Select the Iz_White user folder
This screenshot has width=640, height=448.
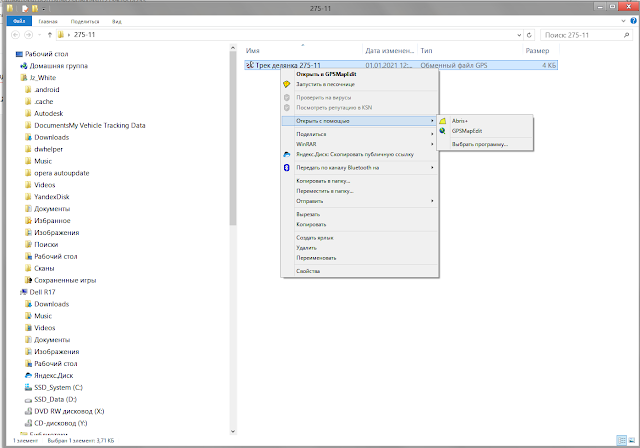tap(38, 78)
